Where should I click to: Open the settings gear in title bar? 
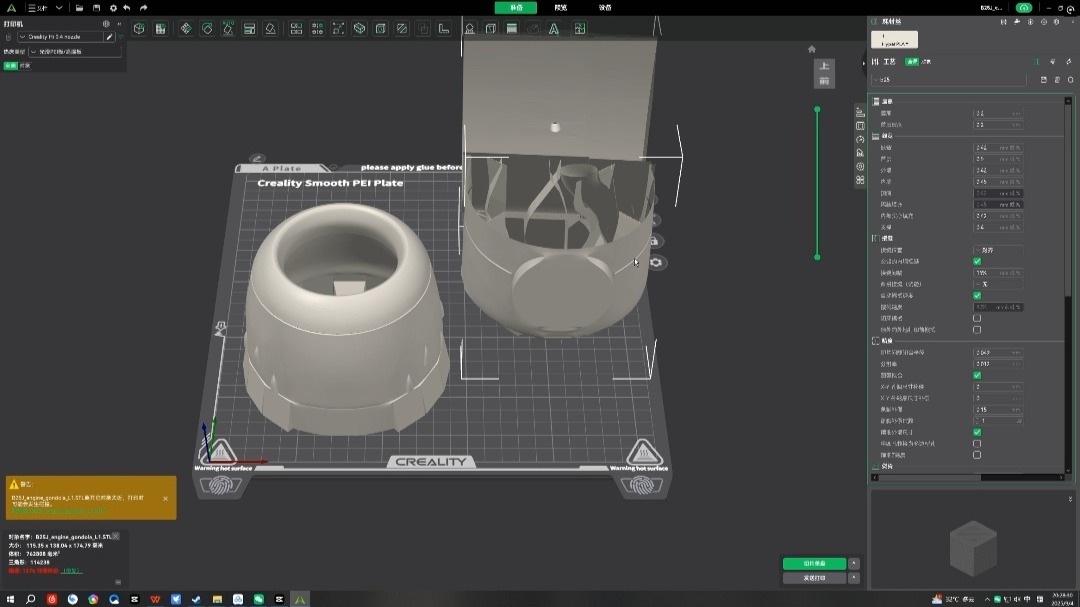(x=113, y=8)
